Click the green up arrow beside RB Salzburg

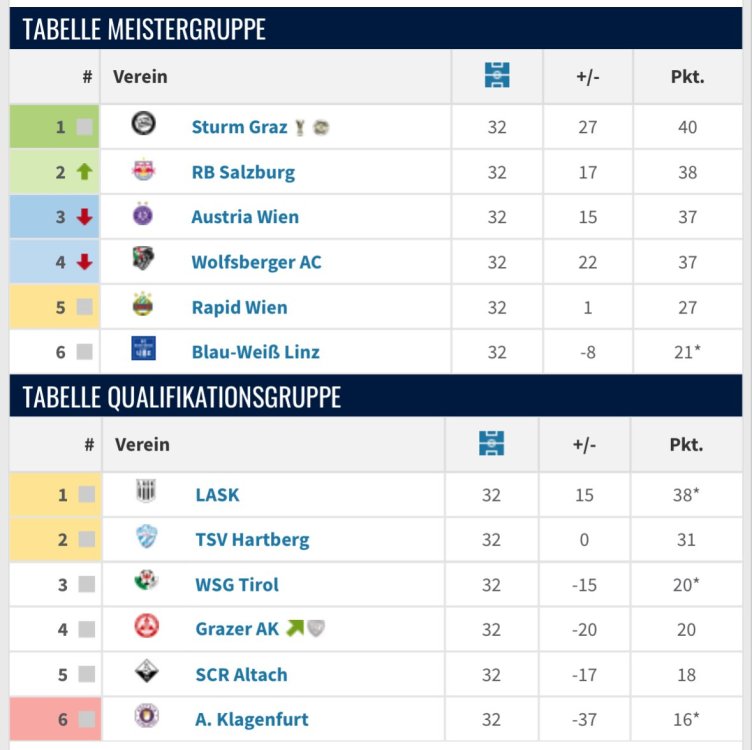pos(84,172)
